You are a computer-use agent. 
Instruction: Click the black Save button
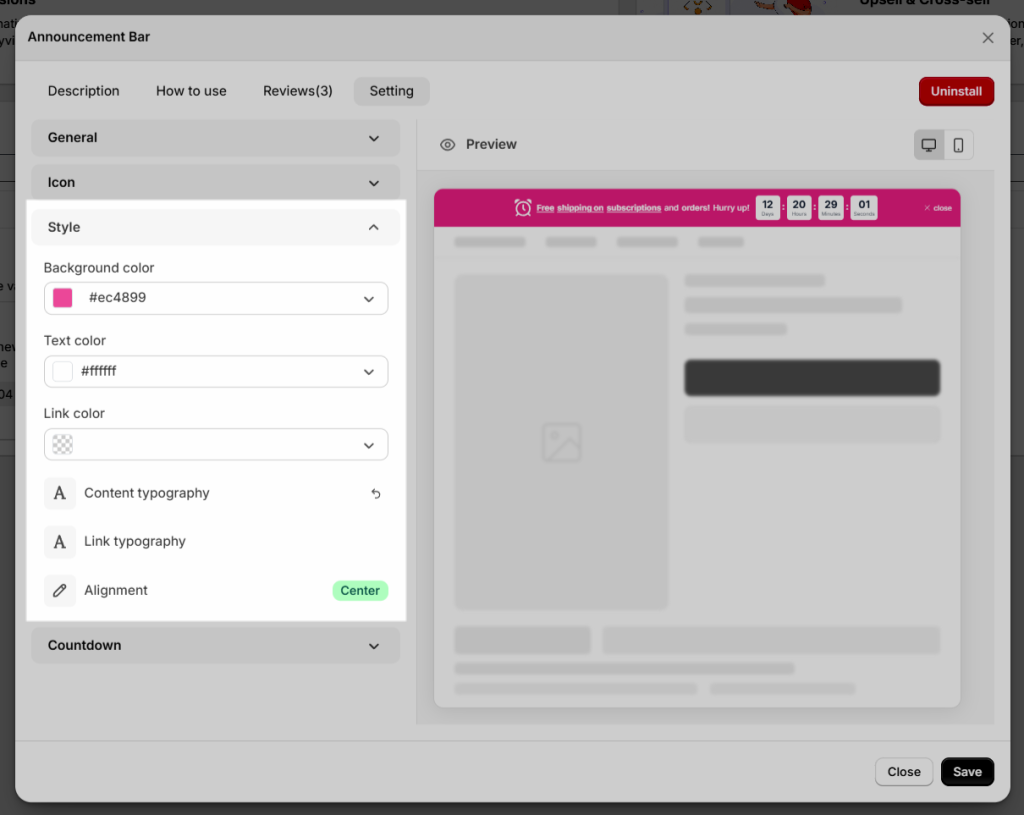coord(967,772)
